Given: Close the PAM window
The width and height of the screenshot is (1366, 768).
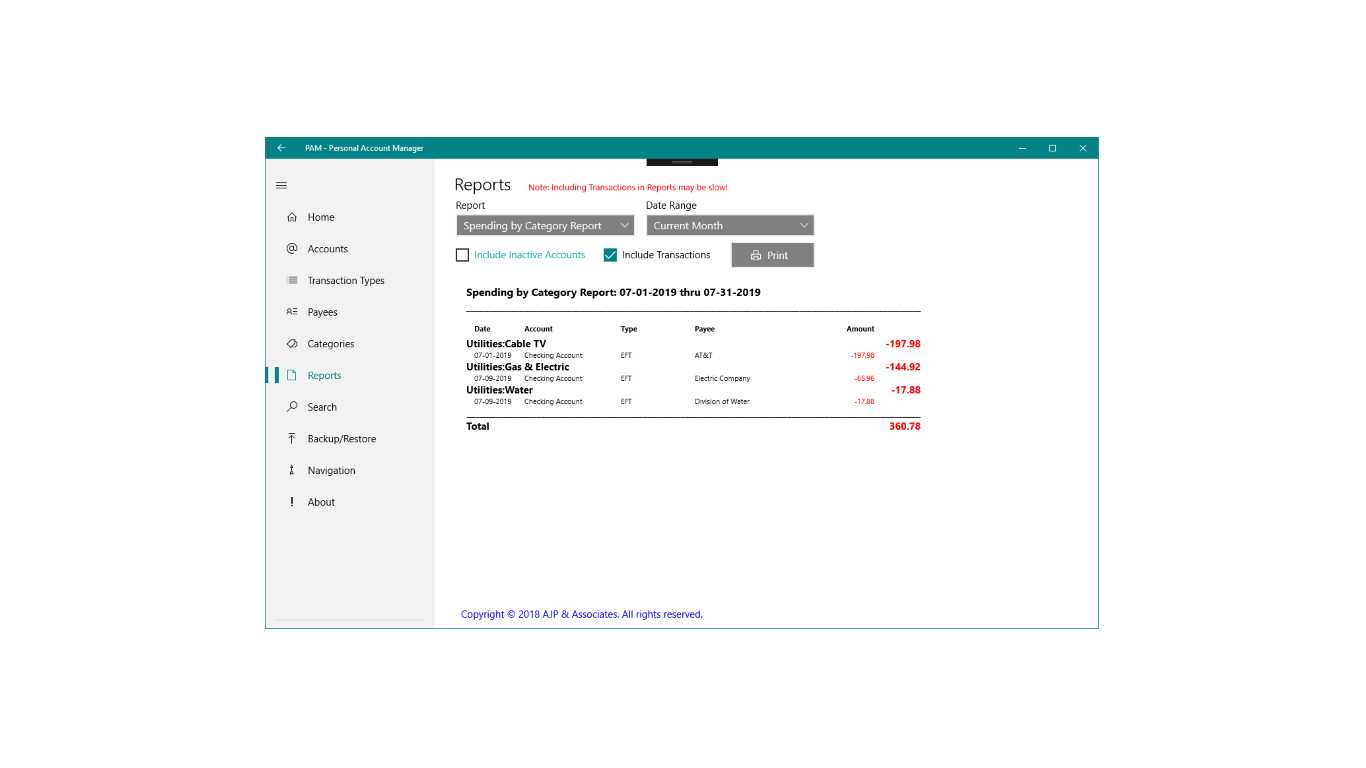Looking at the screenshot, I should 1083,148.
